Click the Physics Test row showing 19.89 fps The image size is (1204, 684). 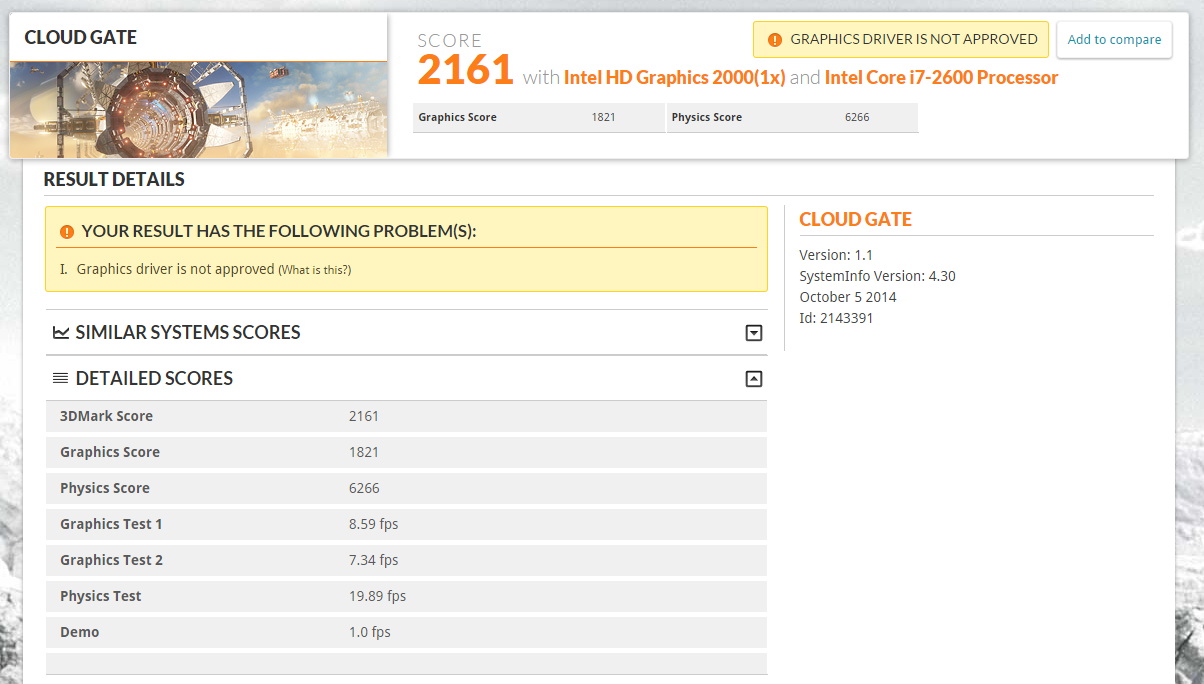tap(405, 596)
